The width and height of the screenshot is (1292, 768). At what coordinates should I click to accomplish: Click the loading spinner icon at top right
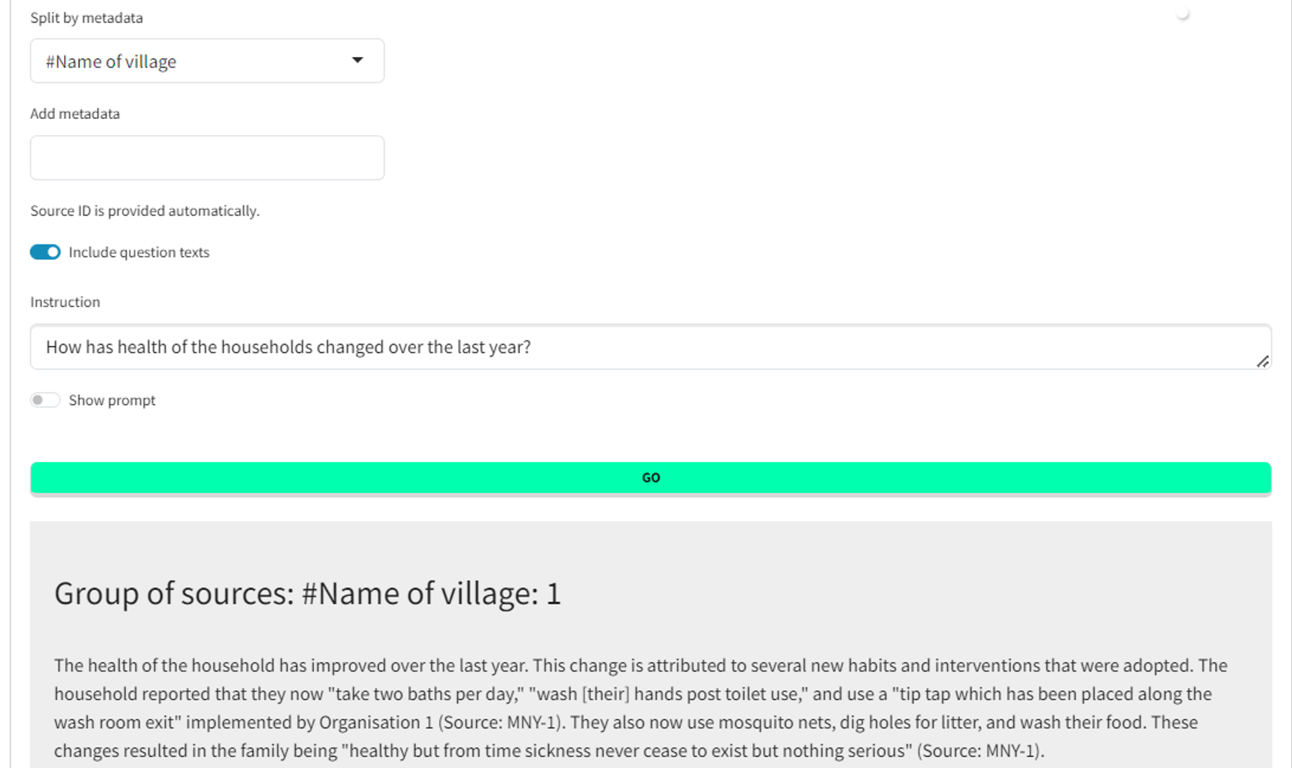[x=1183, y=14]
